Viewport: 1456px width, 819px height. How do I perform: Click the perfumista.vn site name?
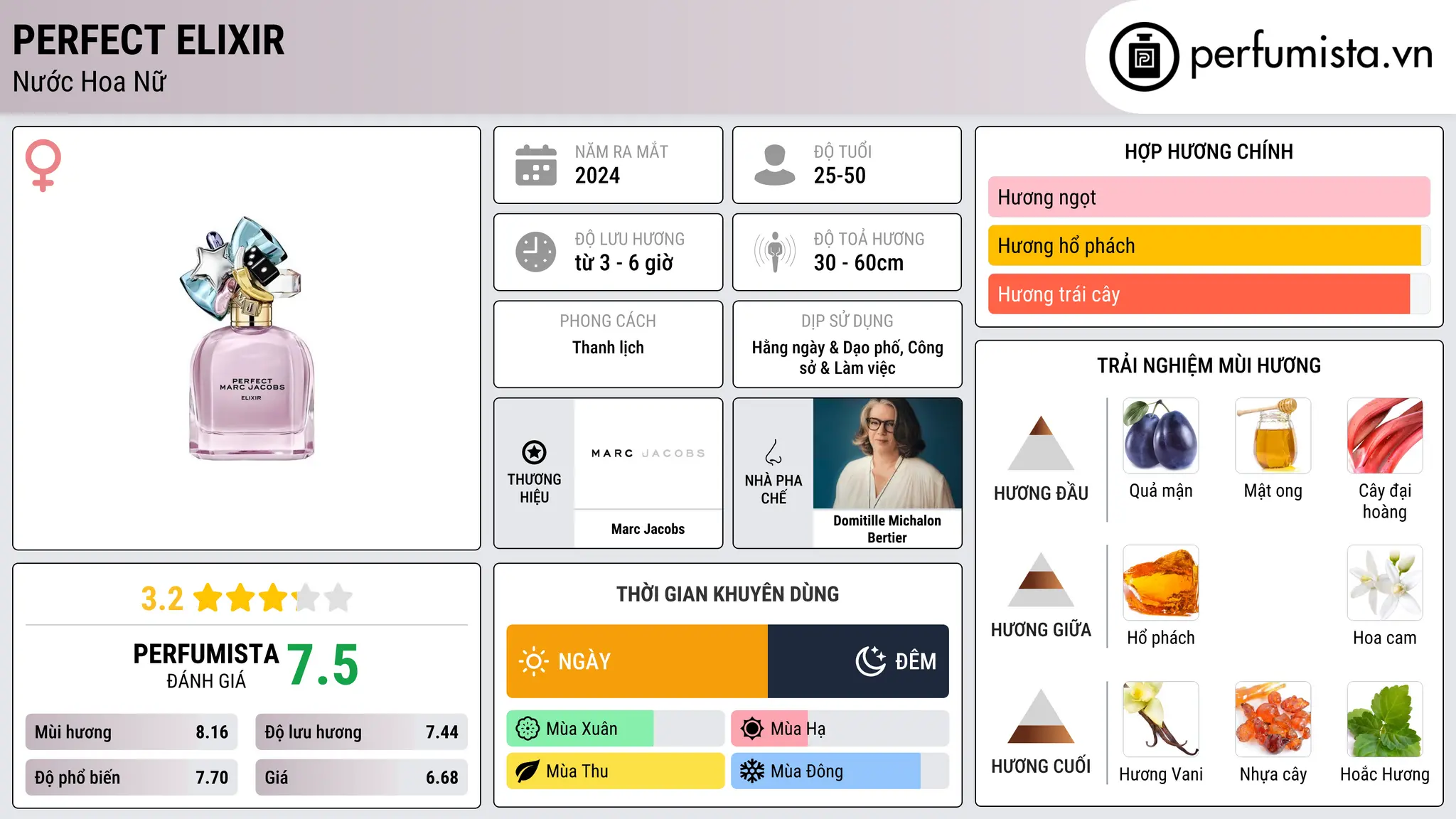click(x=1312, y=53)
